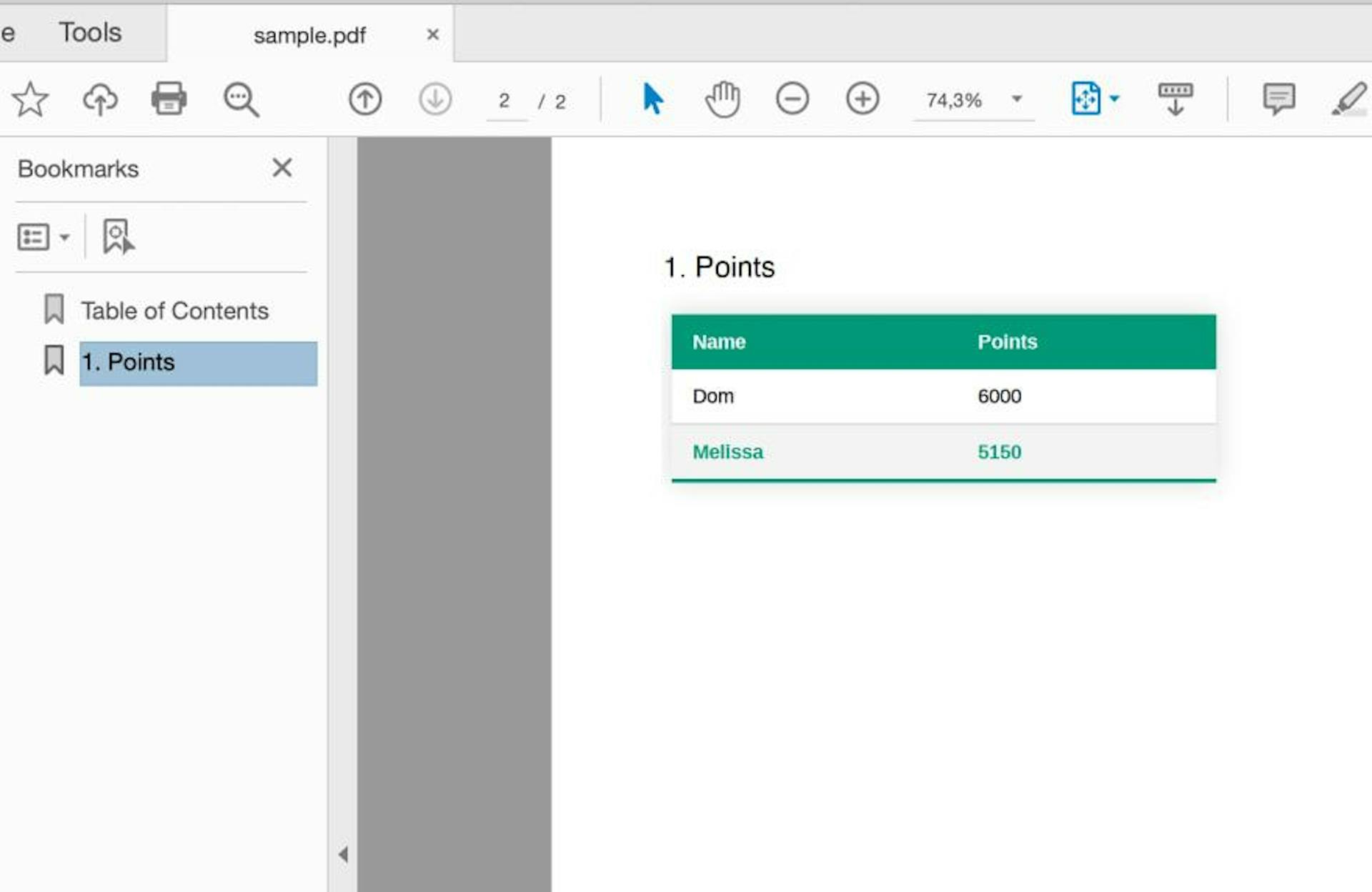Save file to Adobe cloud storage
Viewport: 1372px width, 892px height.
(99, 99)
